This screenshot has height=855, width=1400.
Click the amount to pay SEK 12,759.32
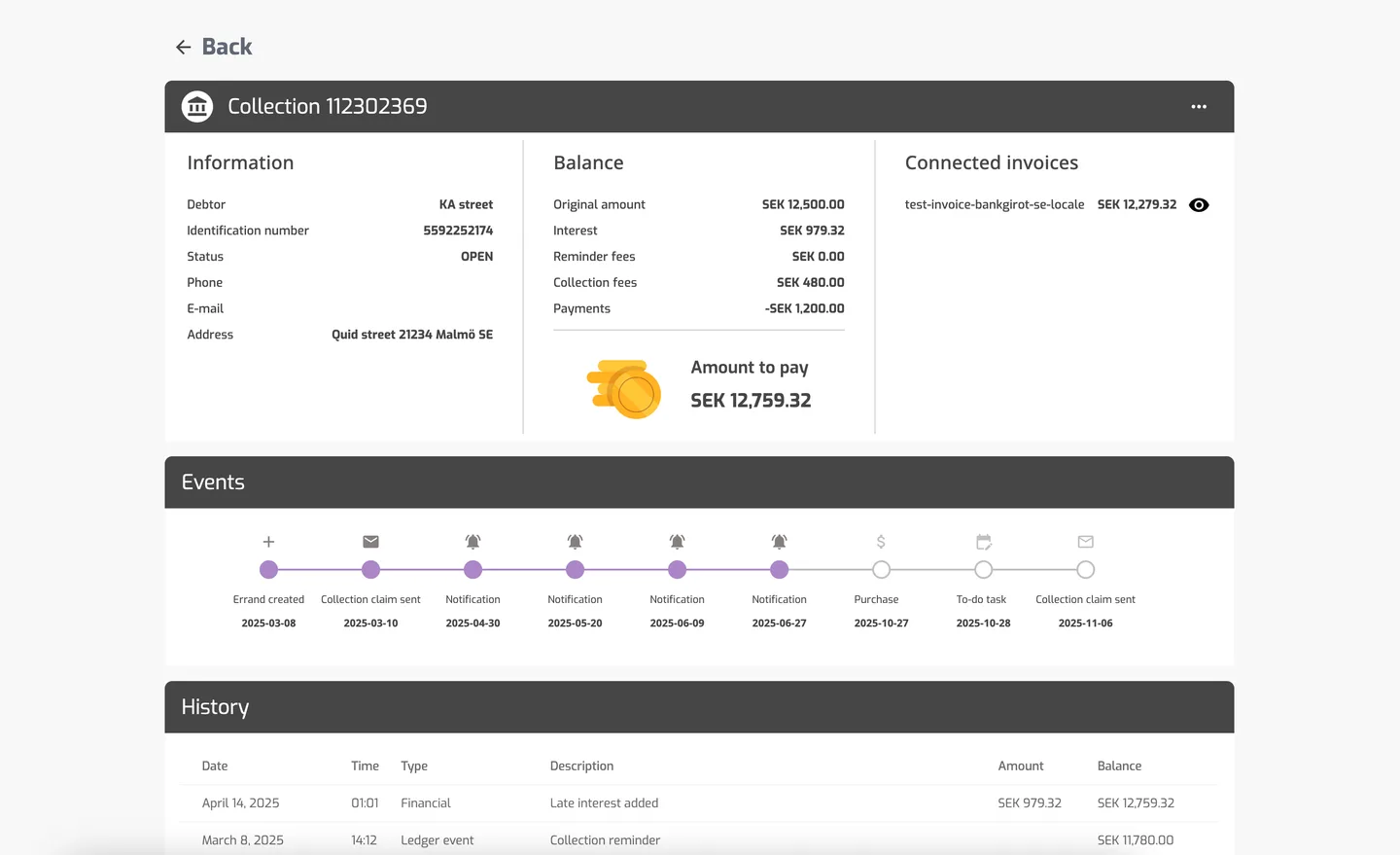click(751, 401)
